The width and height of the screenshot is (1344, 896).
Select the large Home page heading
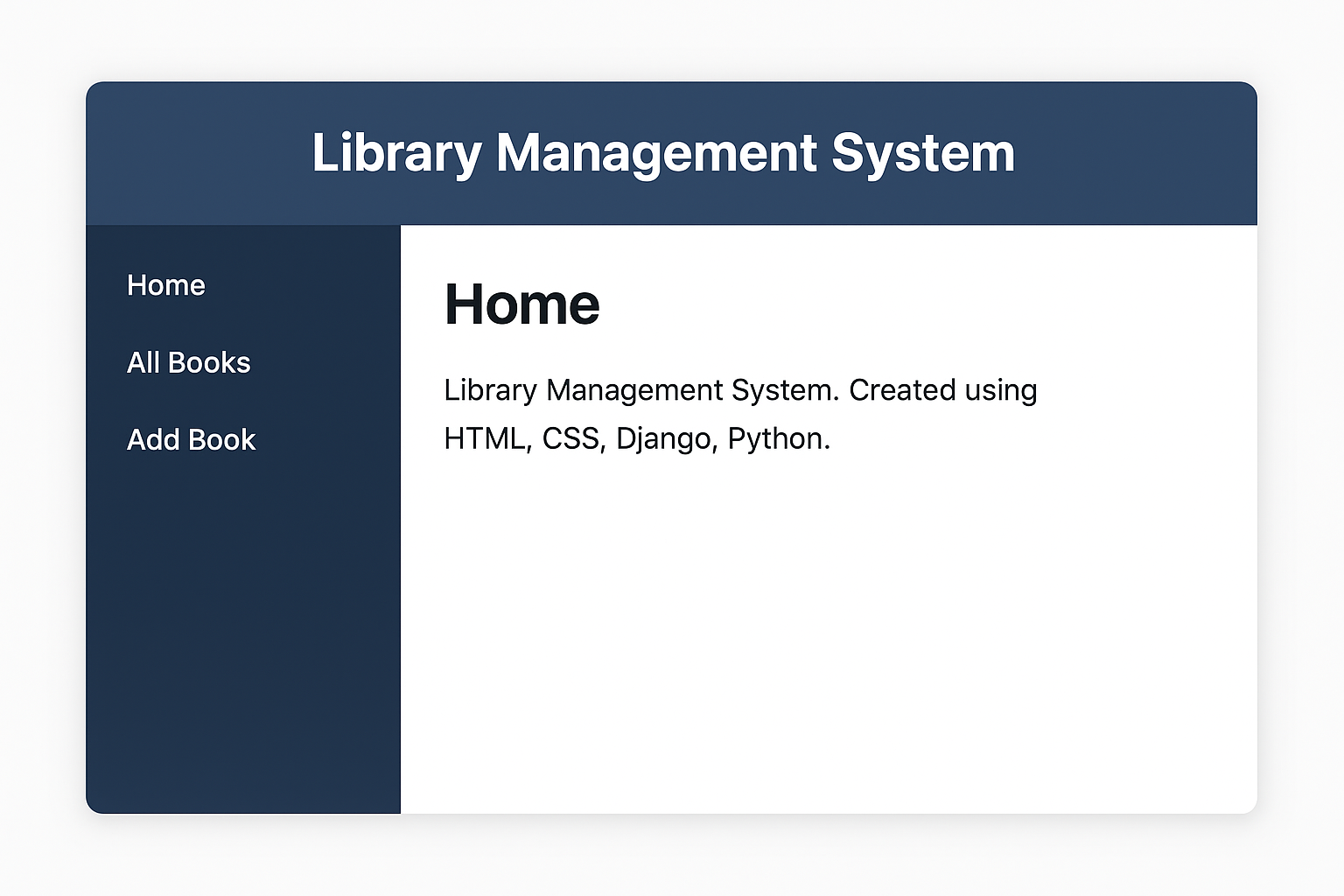pyautogui.click(x=522, y=304)
